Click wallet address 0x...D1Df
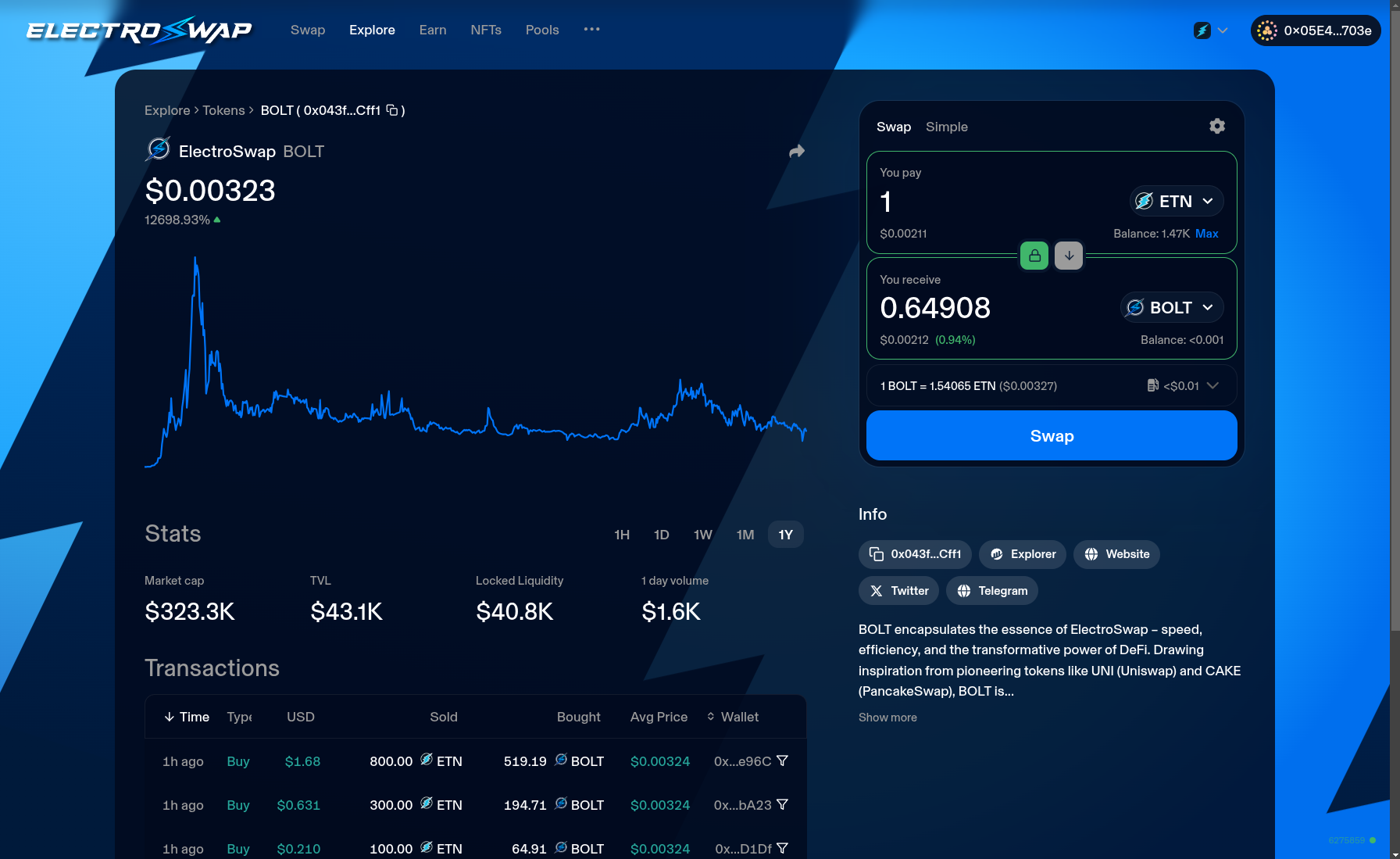This screenshot has height=859, width=1400. [x=743, y=849]
